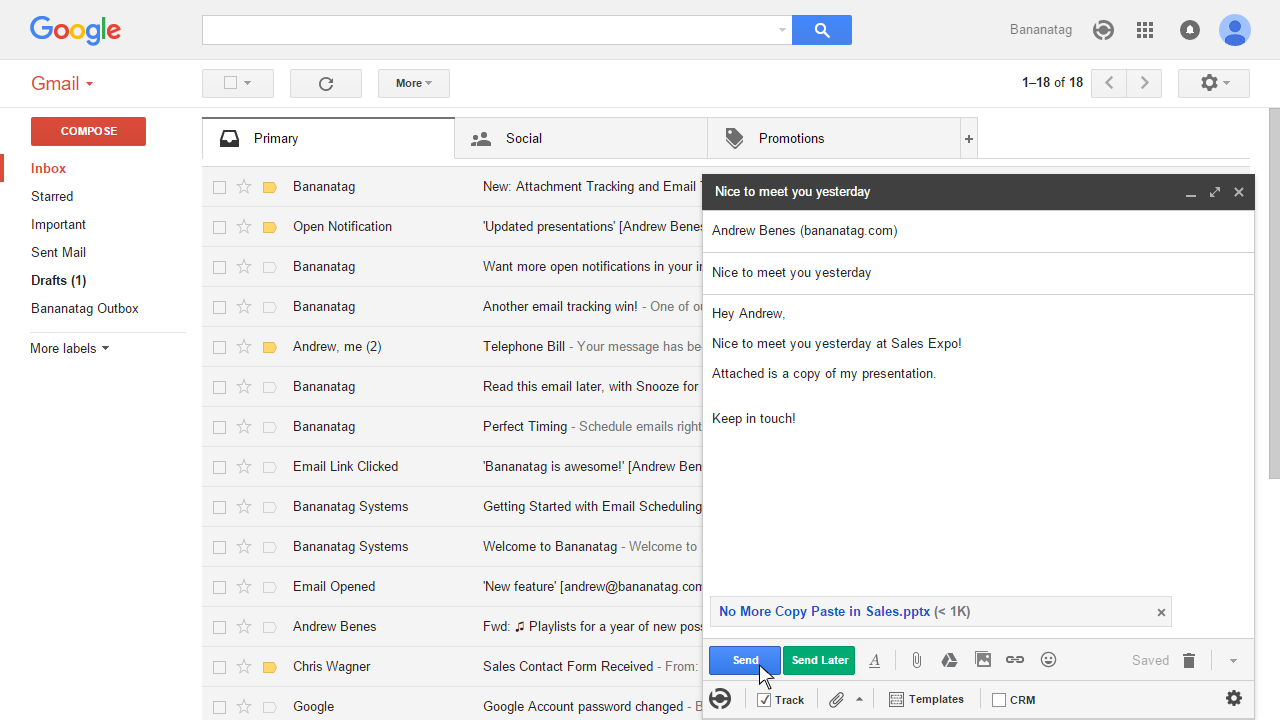Check the Andrew, me (2) email

[x=219, y=347]
